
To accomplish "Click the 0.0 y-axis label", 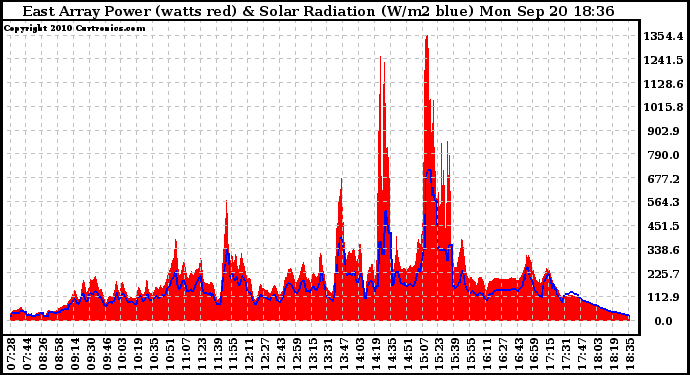I will 663,321.
